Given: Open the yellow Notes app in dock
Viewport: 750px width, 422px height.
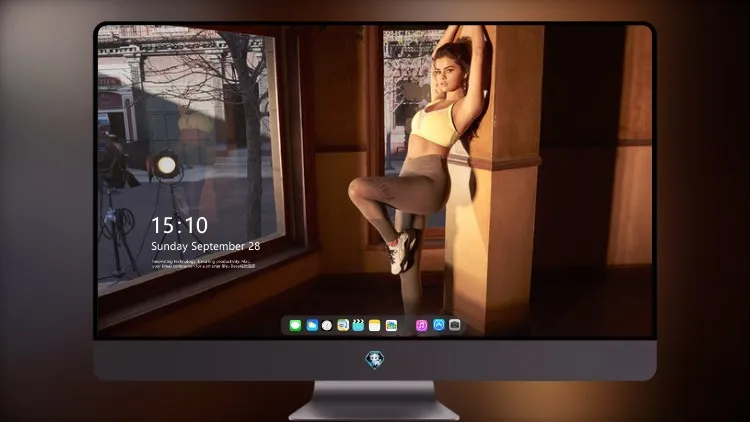Looking at the screenshot, I should coord(375,326).
